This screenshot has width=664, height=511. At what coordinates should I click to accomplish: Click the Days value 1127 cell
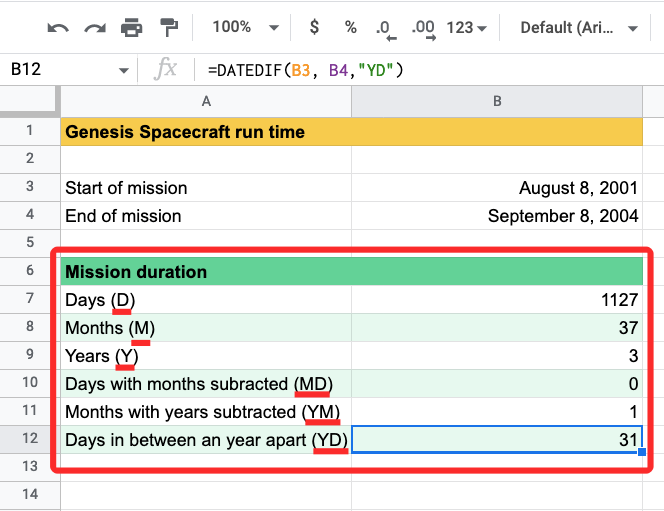496,300
